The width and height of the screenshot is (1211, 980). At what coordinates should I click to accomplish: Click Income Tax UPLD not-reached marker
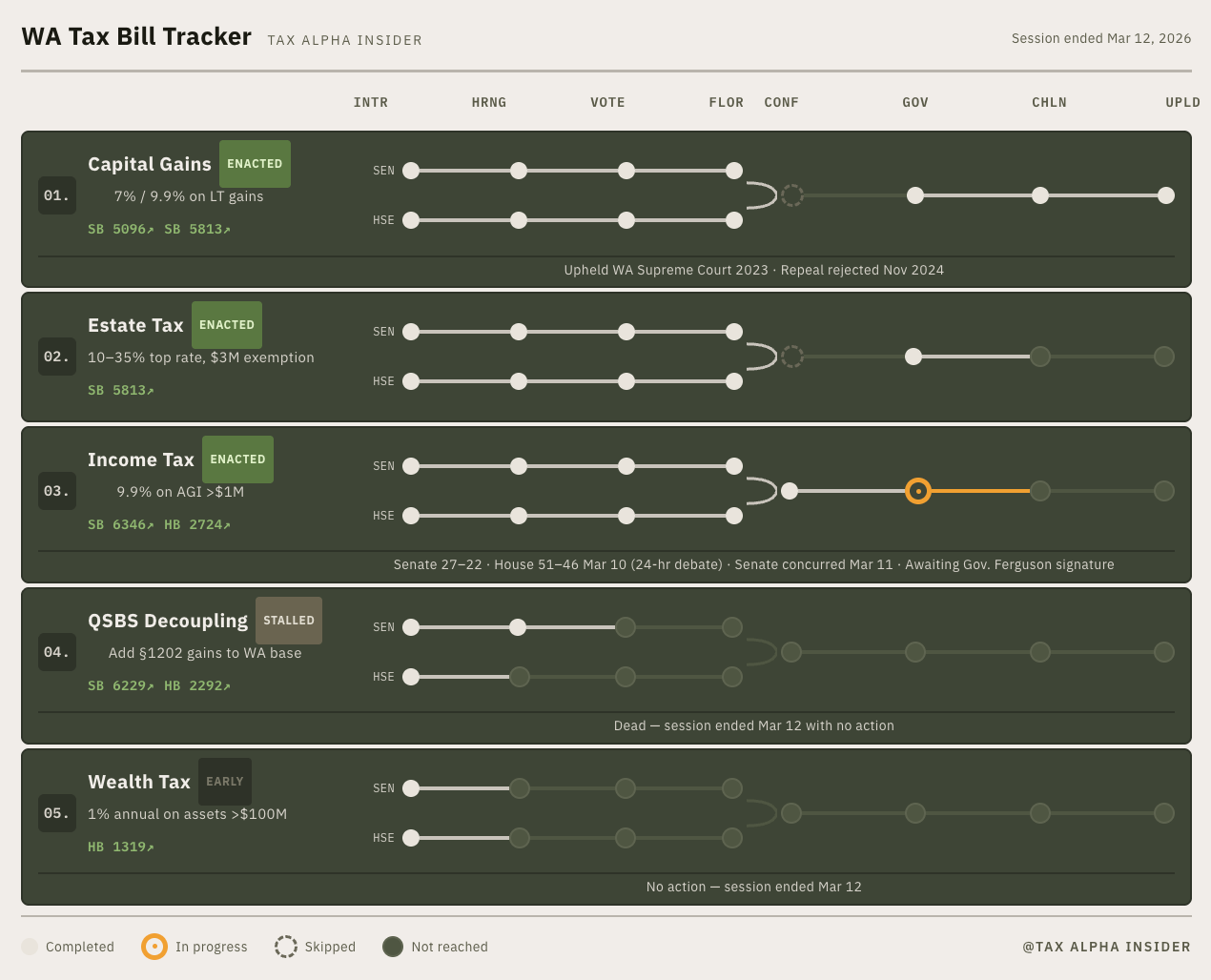(1164, 491)
